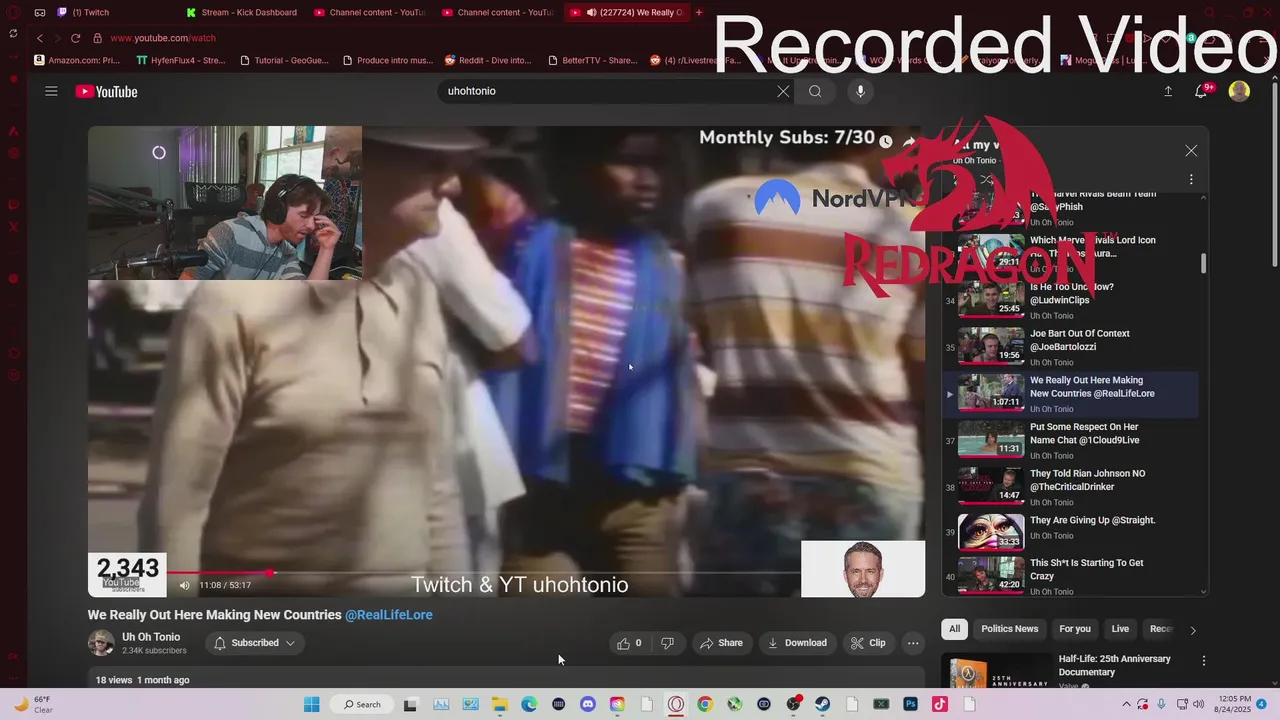Image resolution: width=1280 pixels, height=720 pixels.
Task: Select the Politics News chip
Action: (1010, 629)
